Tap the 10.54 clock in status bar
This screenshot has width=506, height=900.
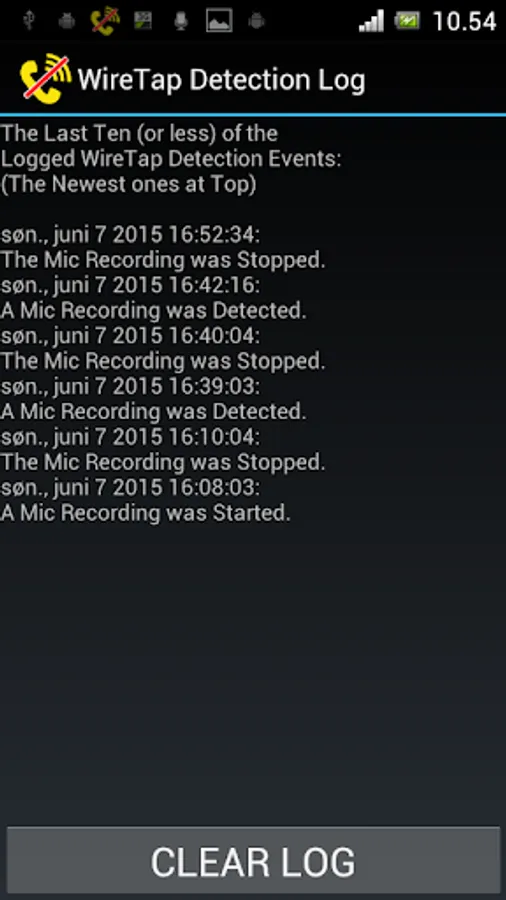(464, 22)
